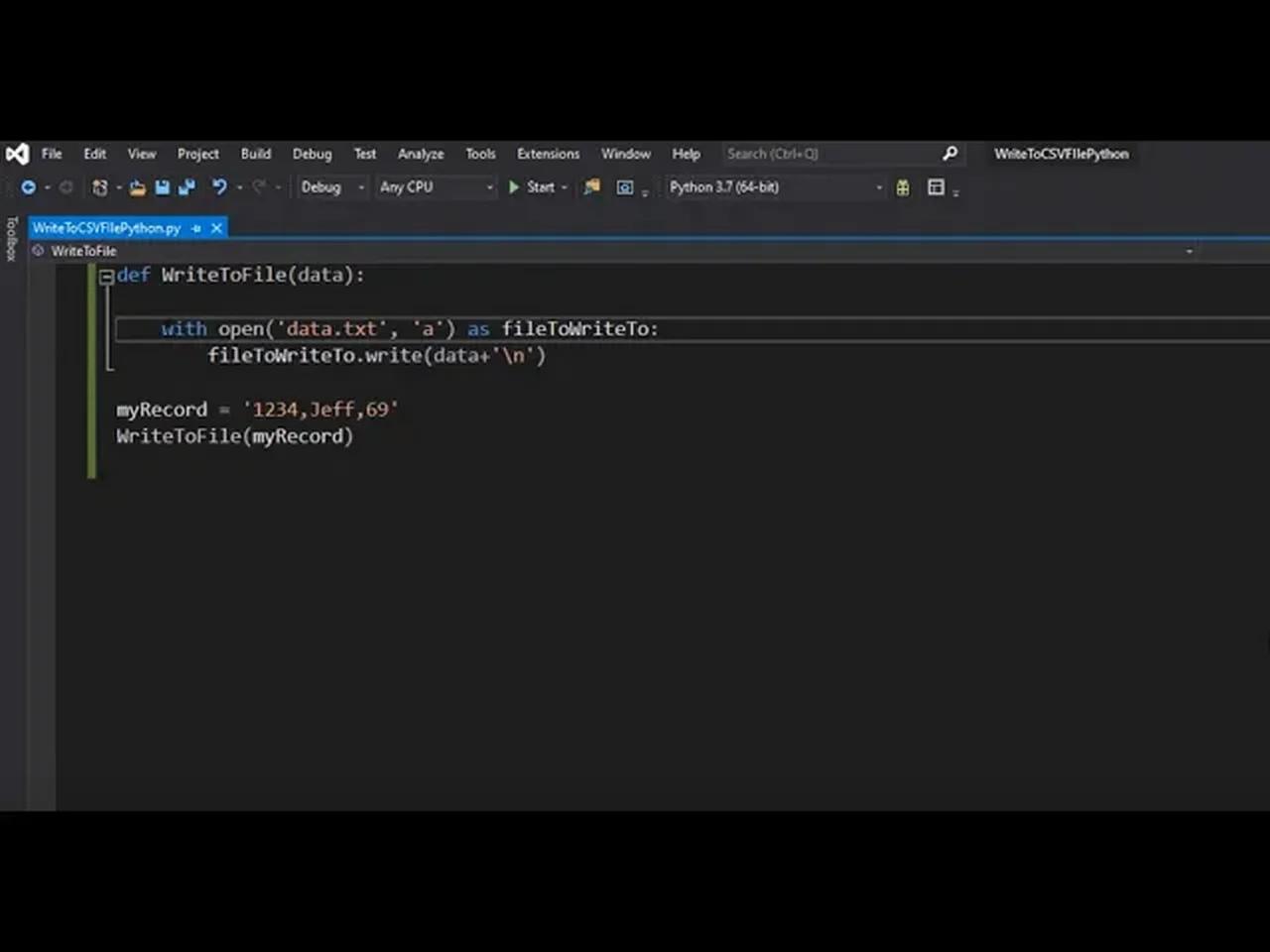Open the Python 3.7 (64-bit) environment dropdown
This screenshot has height=952, width=1270.
coord(774,186)
